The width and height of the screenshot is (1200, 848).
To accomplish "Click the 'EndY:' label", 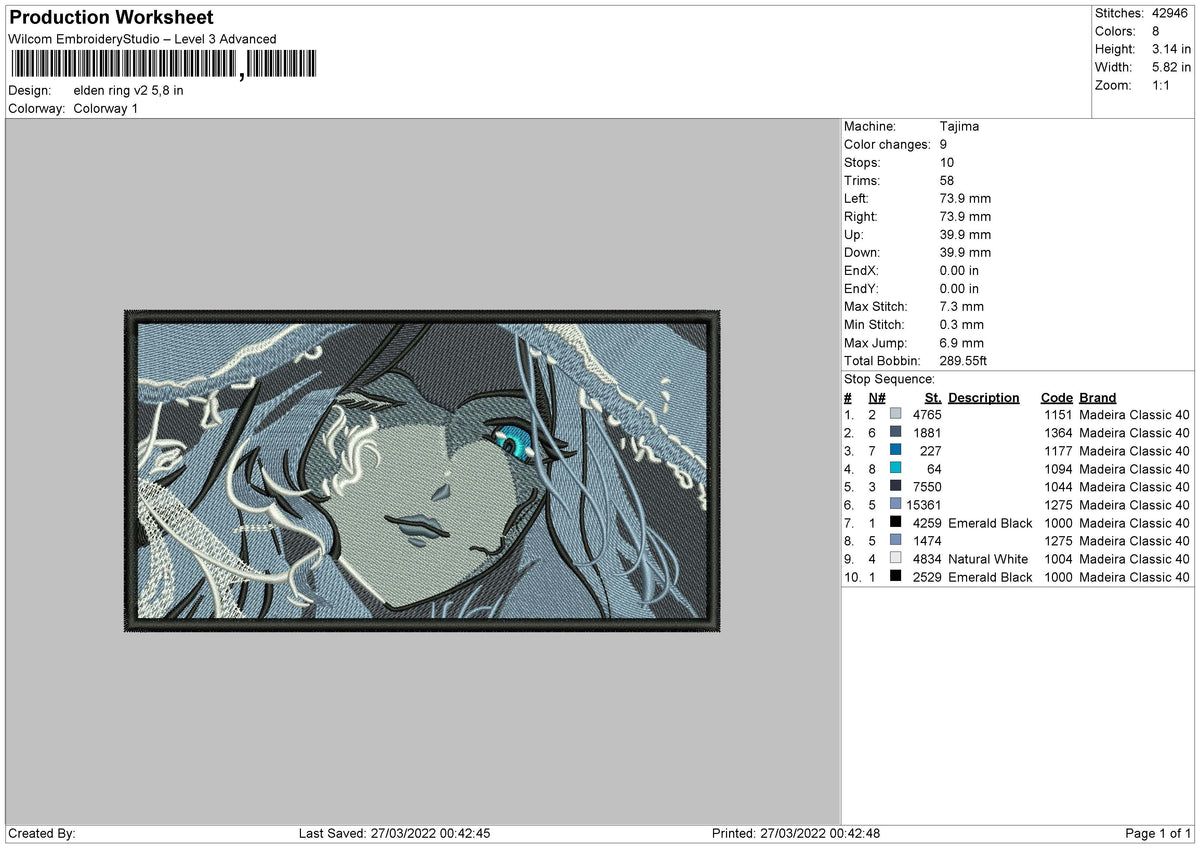I will coord(862,288).
